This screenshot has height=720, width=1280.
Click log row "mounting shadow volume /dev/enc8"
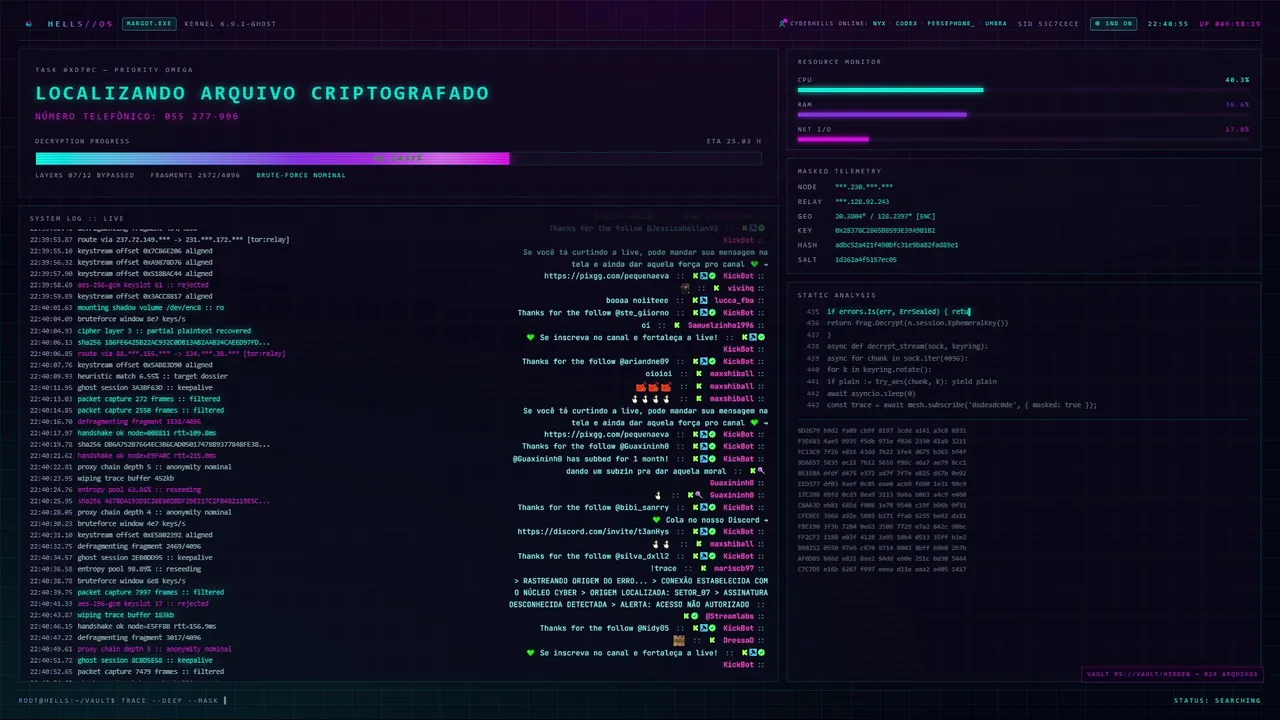[x=127, y=308]
